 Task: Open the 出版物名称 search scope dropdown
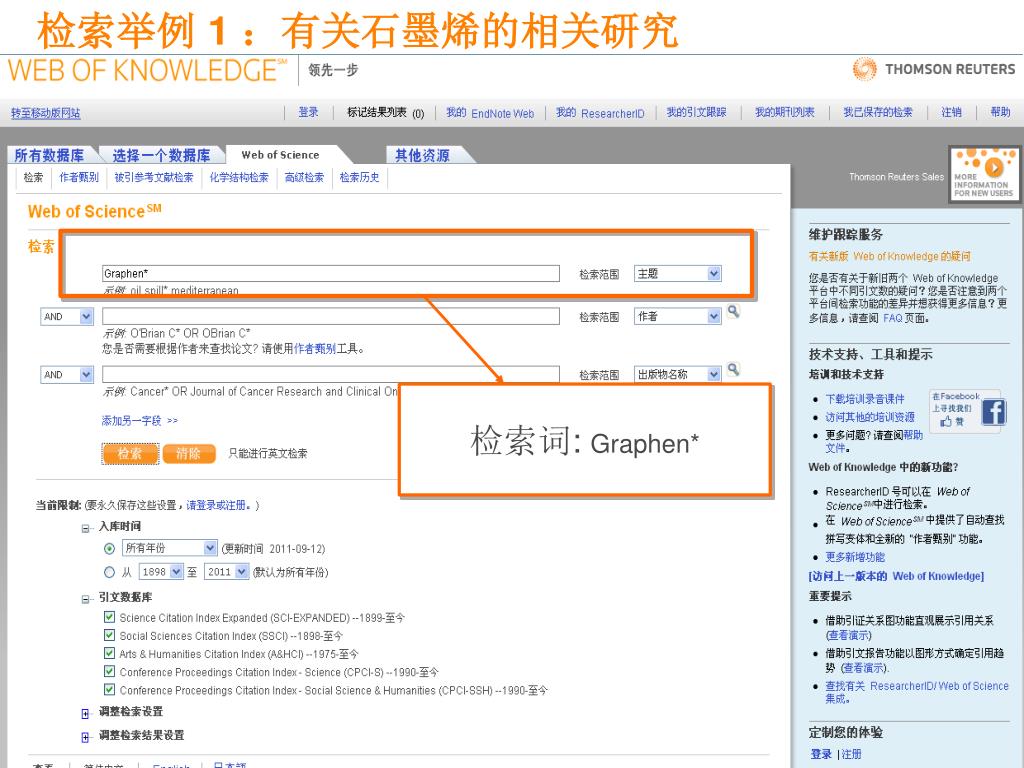[x=678, y=374]
